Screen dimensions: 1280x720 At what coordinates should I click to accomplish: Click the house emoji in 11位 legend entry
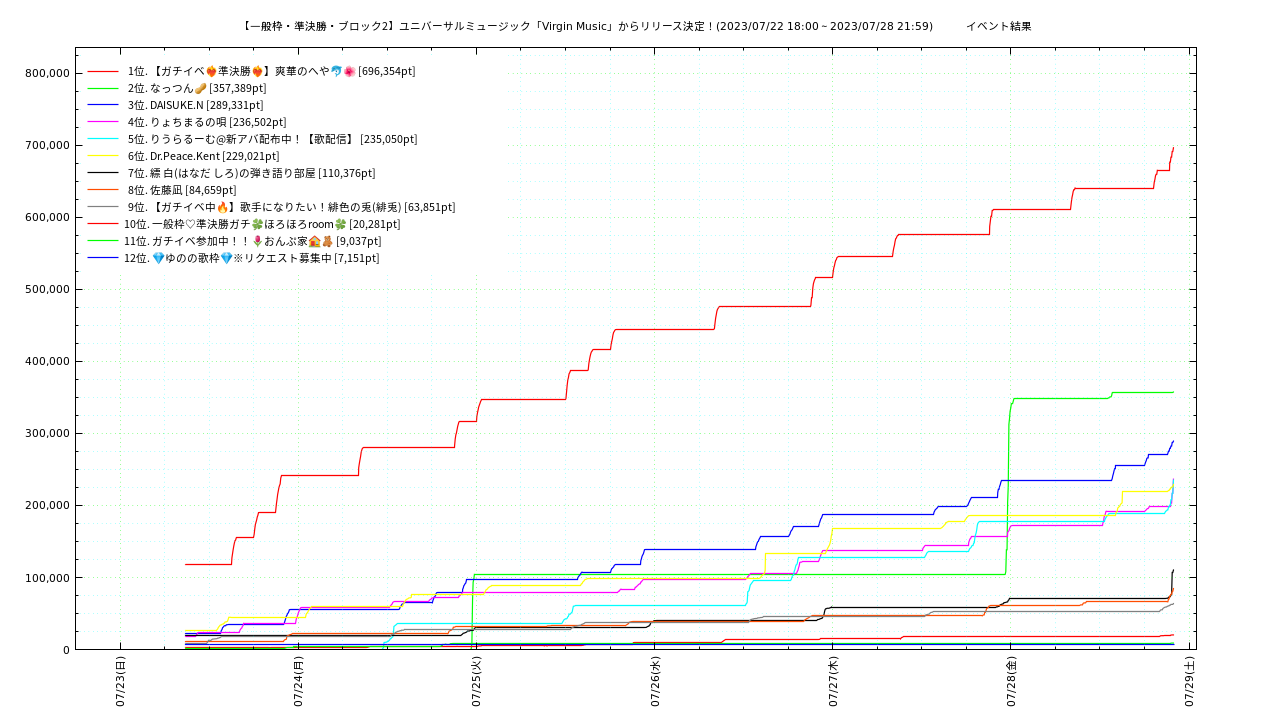[x=313, y=241]
